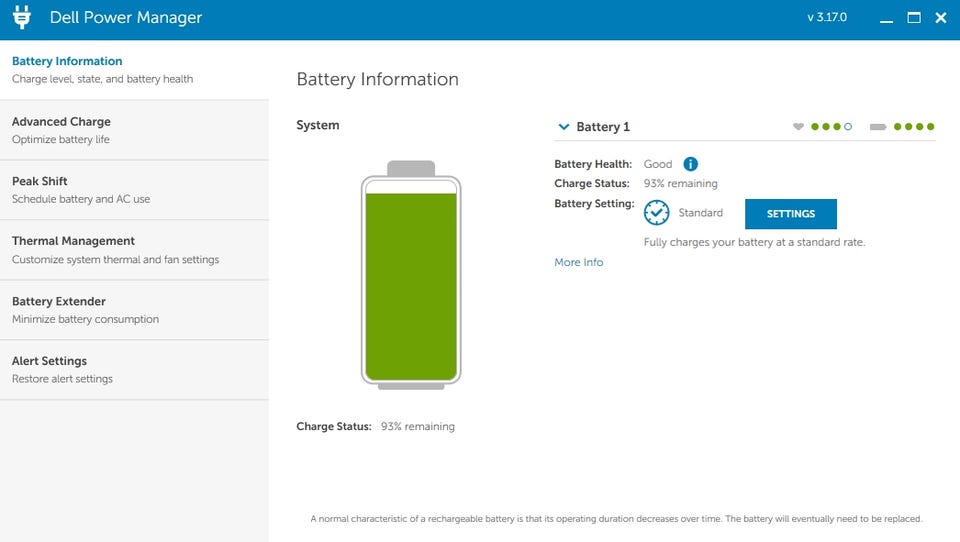Follow the More Info link
This screenshot has height=542, width=960.
[x=579, y=262]
